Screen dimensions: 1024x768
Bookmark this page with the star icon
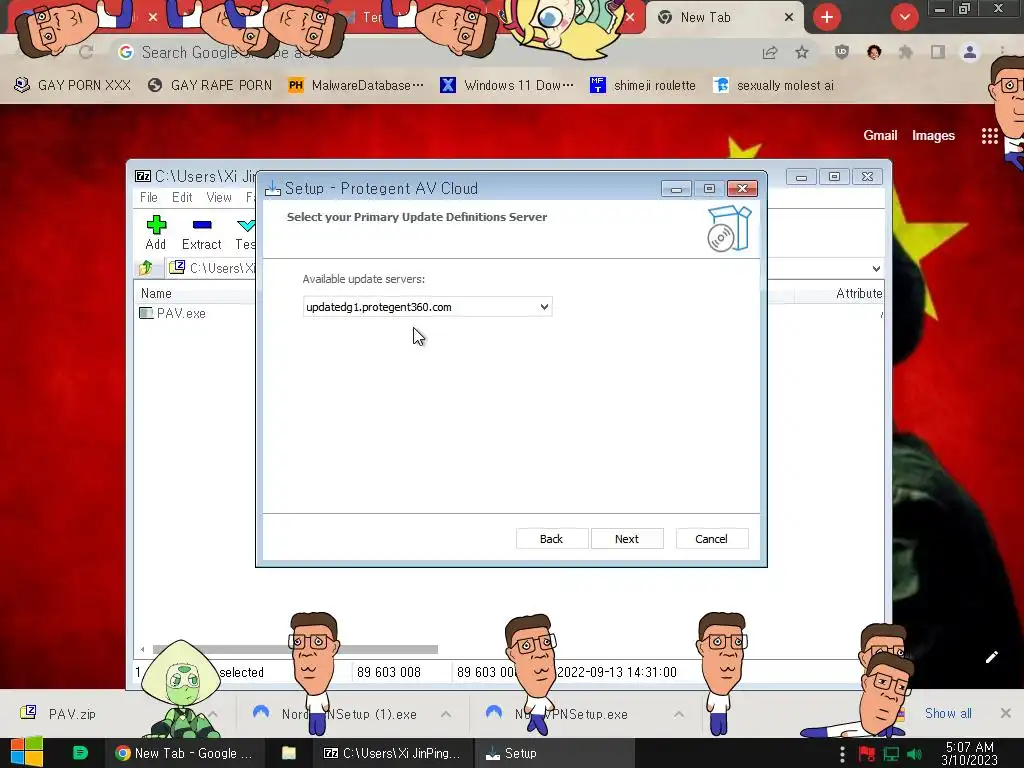(802, 53)
